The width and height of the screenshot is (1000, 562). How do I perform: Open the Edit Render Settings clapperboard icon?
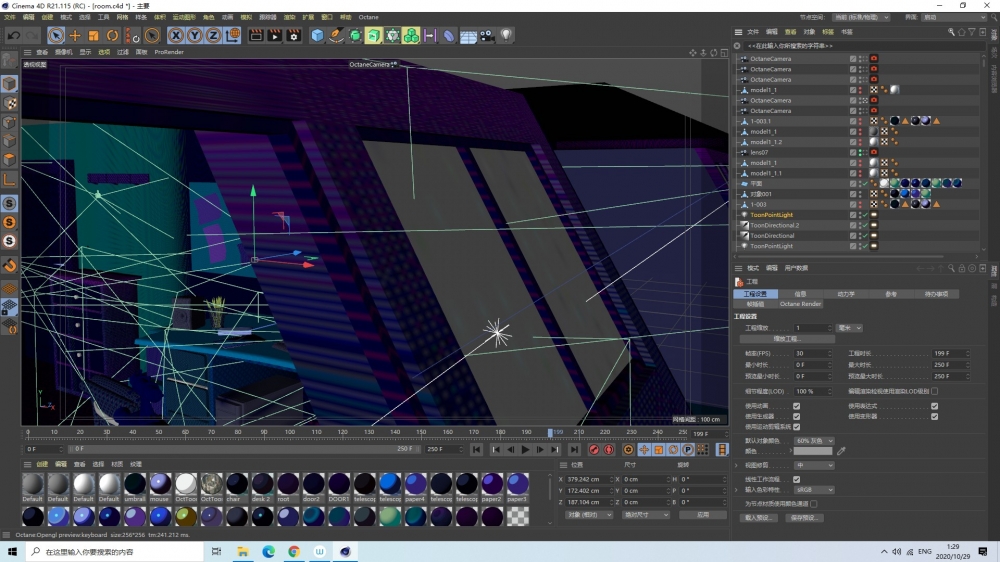[294, 35]
